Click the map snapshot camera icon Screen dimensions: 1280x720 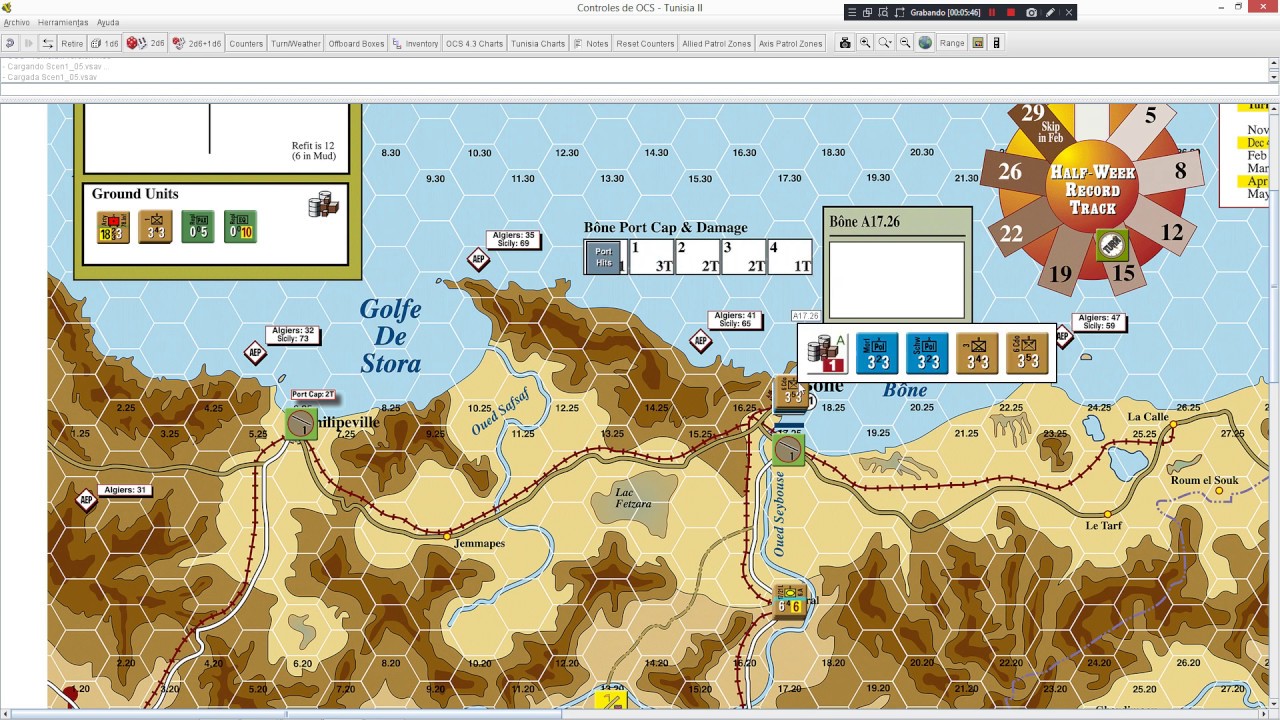click(845, 43)
